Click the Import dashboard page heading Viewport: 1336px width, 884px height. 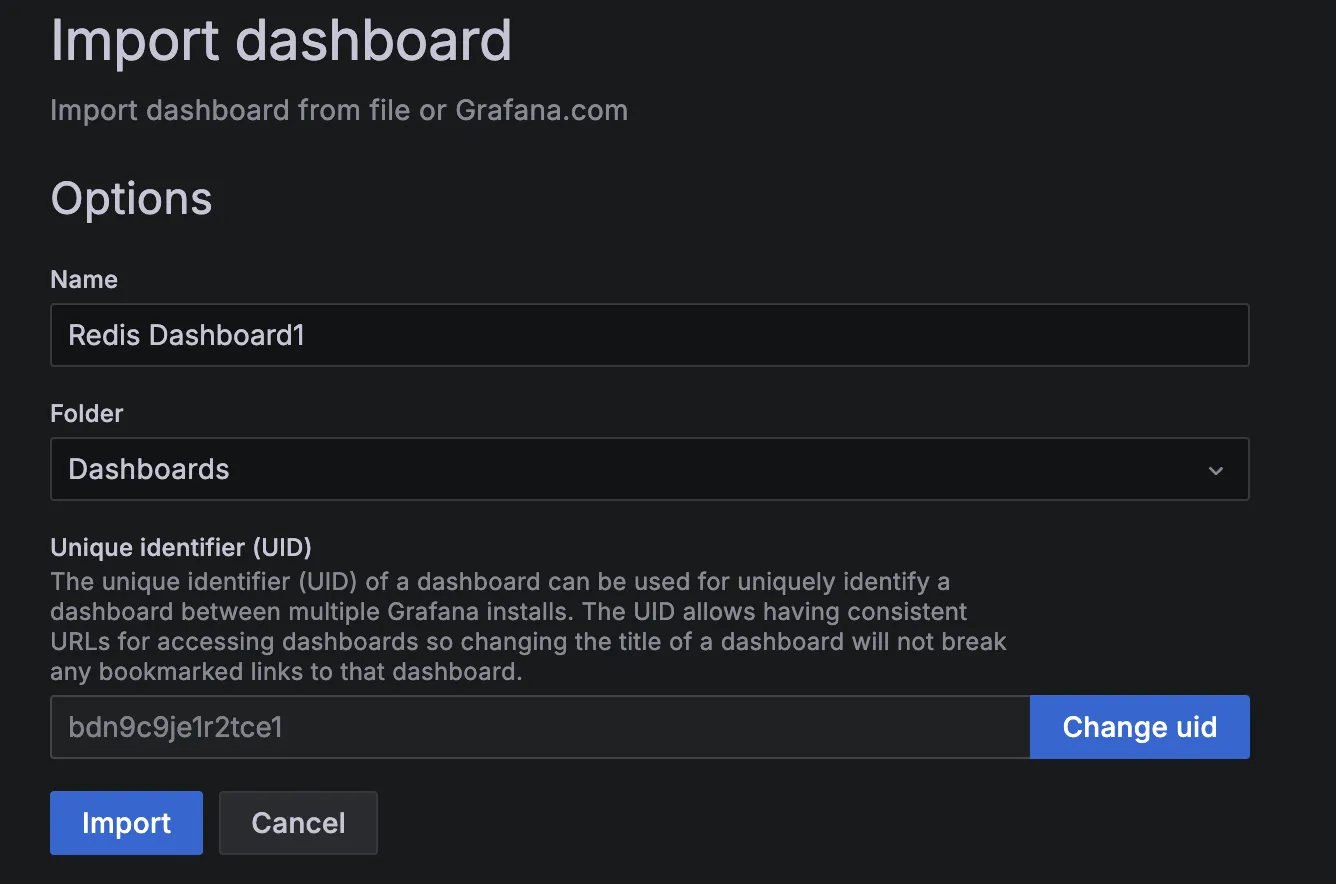click(281, 41)
